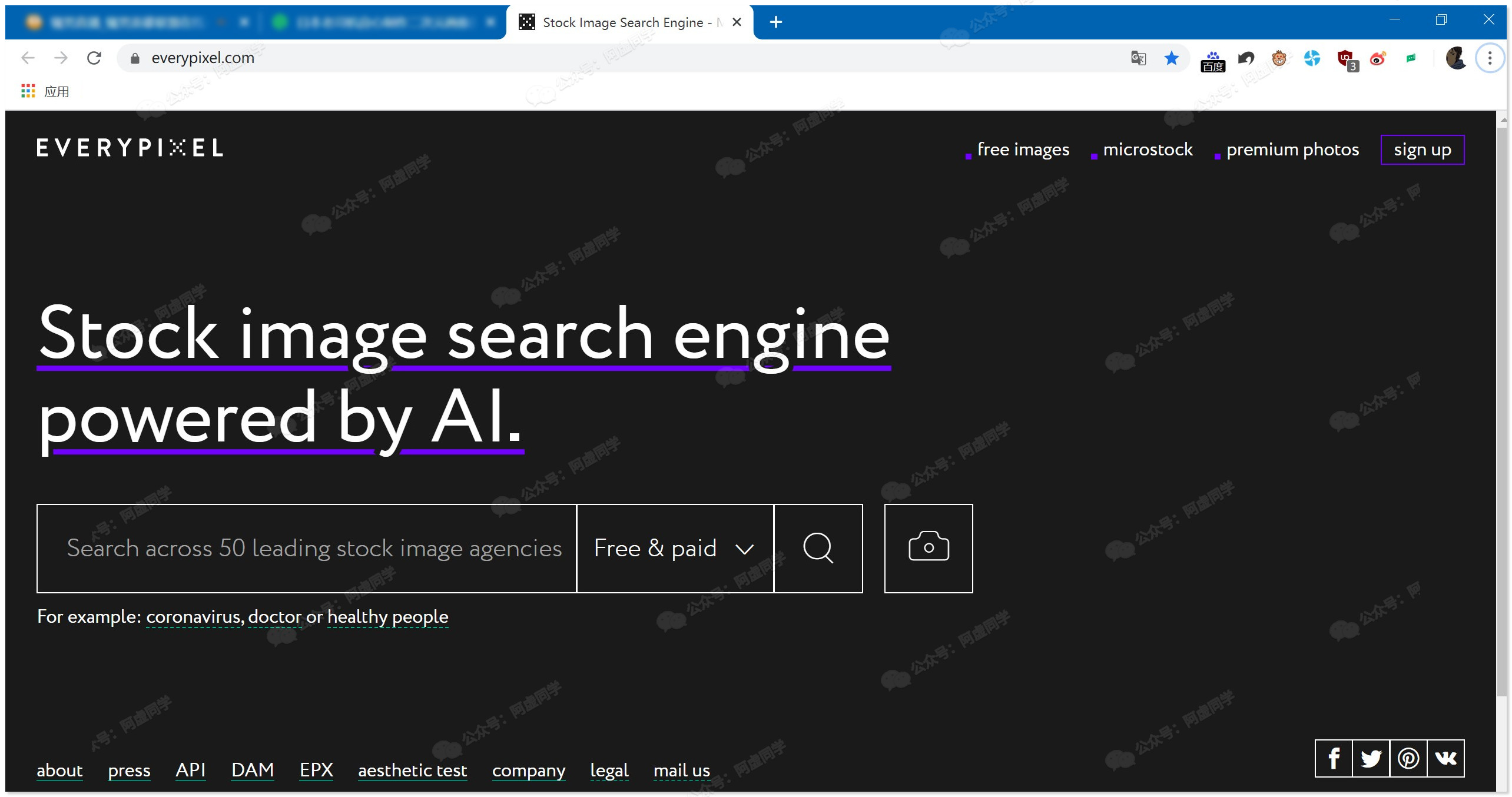Click the sign up button
This screenshot has width=1512, height=797.
pos(1423,150)
